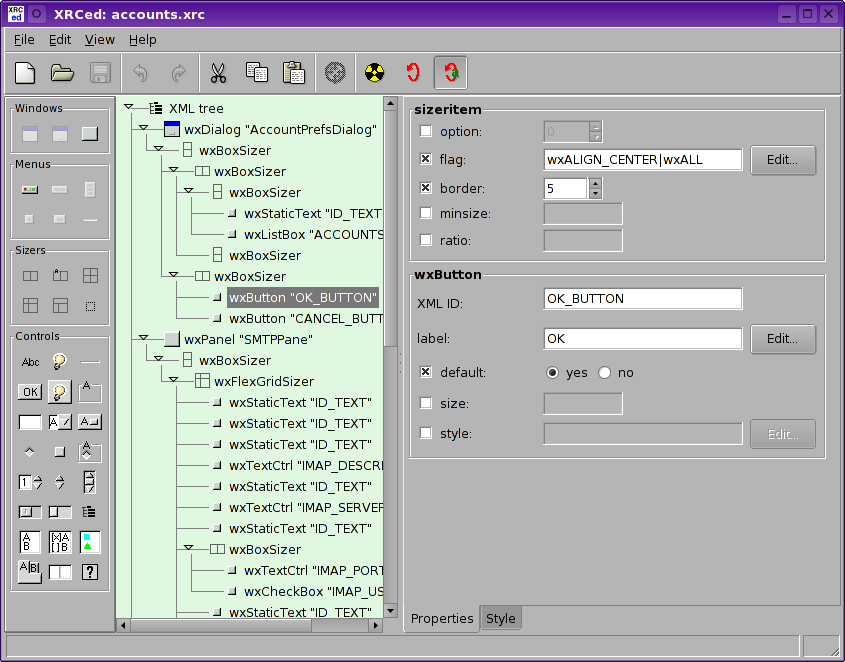Enable the option checkbox under sizeritem
845x662 pixels.
coord(426,132)
